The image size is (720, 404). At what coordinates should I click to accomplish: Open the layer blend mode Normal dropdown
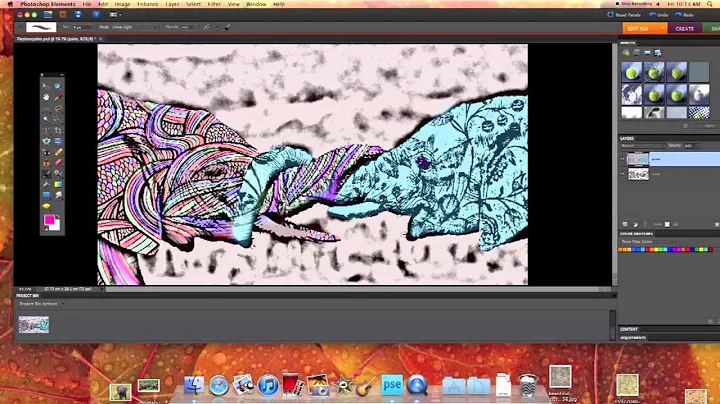click(642, 146)
